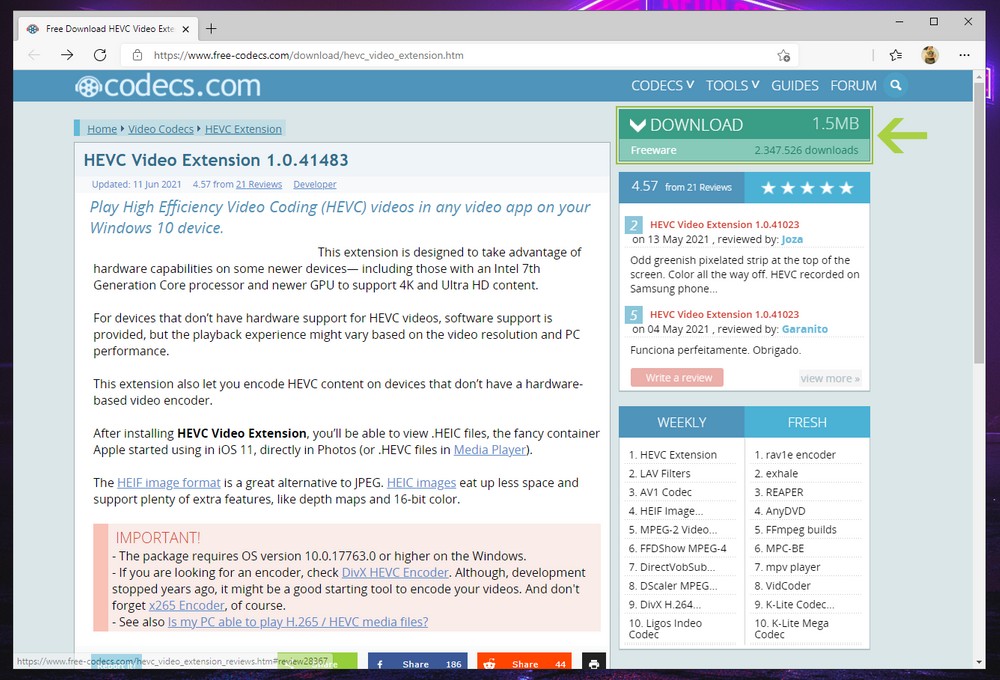Image resolution: width=1000 pixels, height=680 pixels.
Task: Click reviewer name Joza
Action: click(792, 240)
